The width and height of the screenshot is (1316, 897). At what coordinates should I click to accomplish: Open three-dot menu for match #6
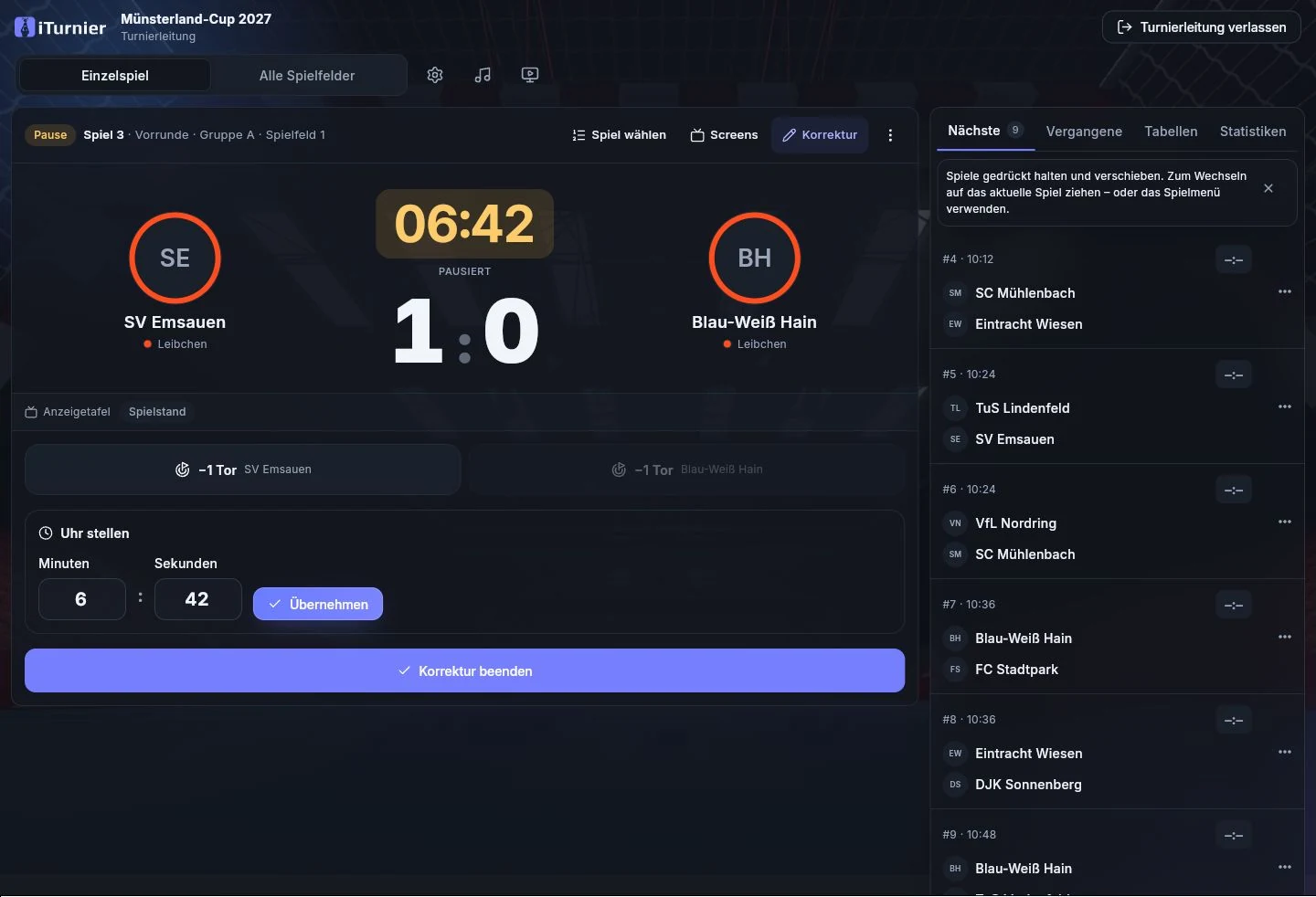pos(1285,522)
